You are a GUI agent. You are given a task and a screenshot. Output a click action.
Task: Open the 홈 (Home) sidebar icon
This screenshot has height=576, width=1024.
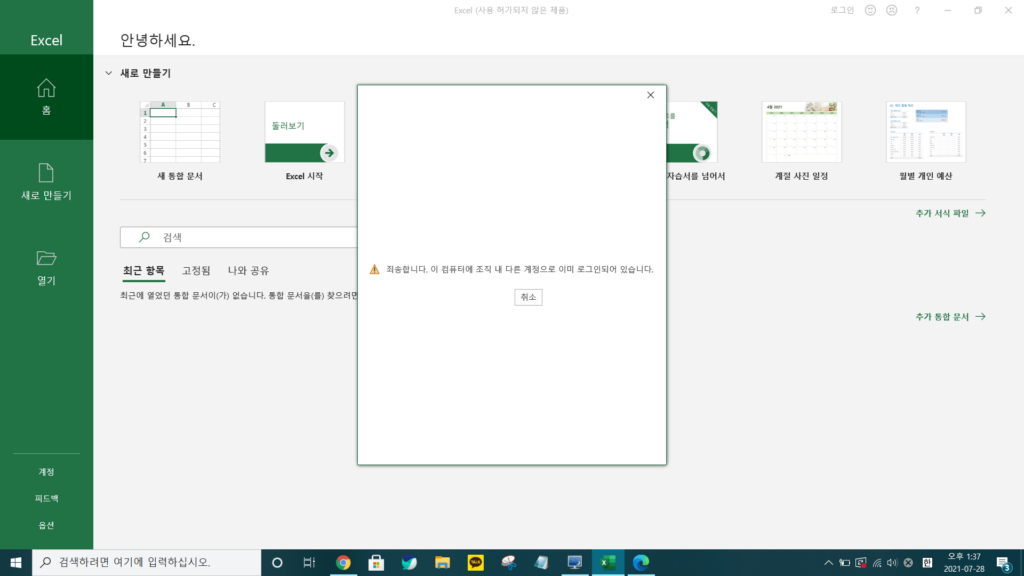pos(46,95)
